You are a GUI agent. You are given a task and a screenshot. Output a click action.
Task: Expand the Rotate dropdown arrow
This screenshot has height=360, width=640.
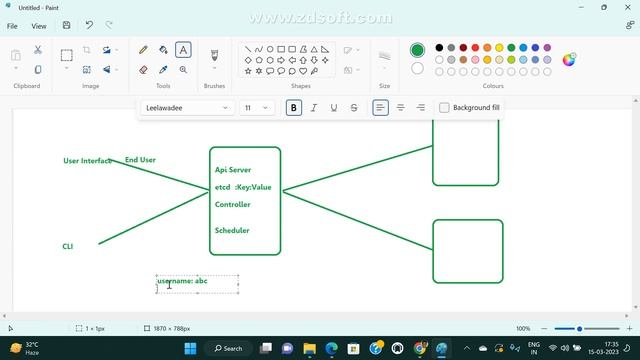[117, 50]
